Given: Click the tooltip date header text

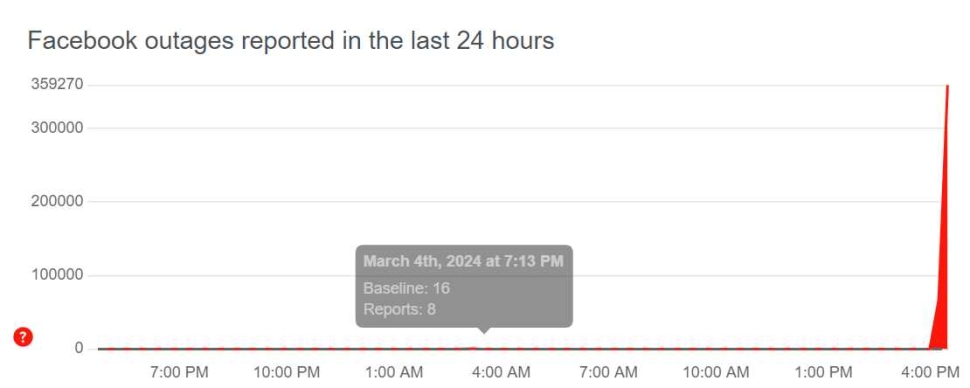Looking at the screenshot, I should [463, 261].
